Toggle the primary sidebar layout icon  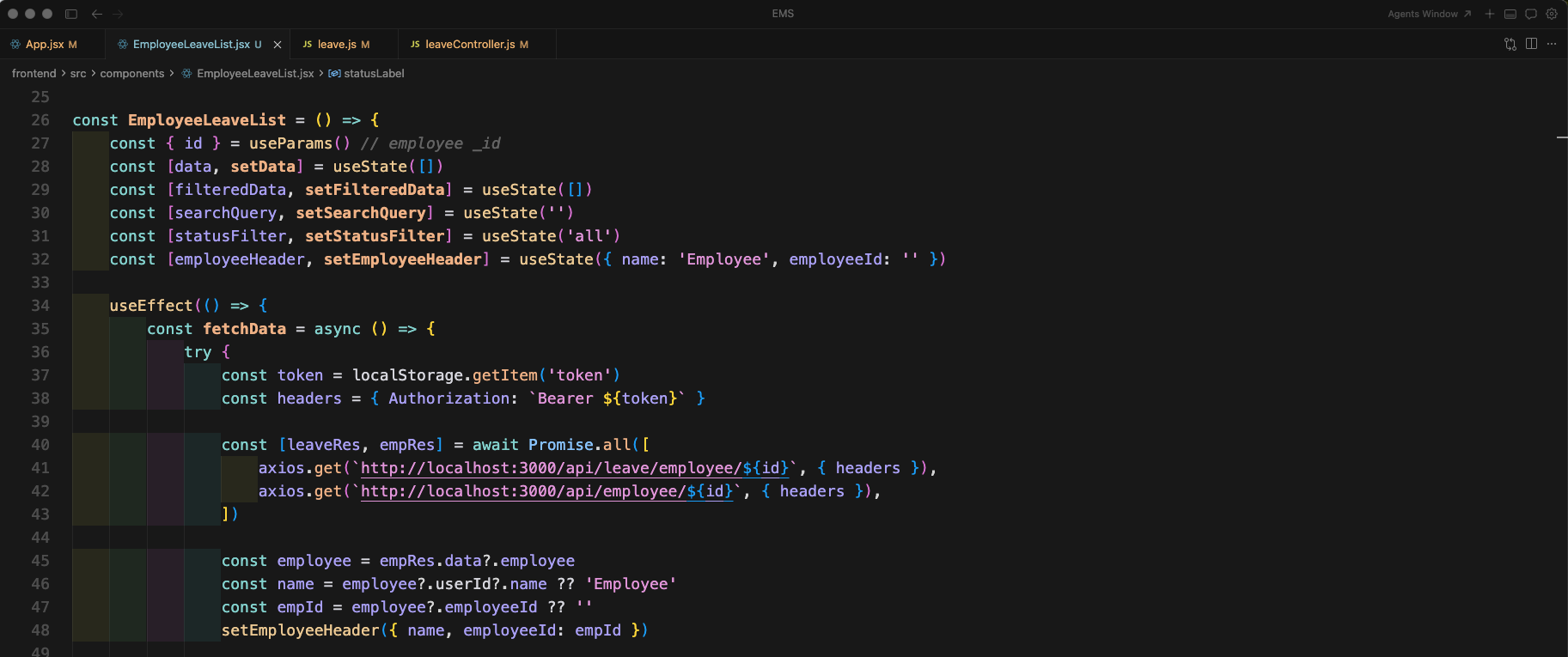point(71,14)
